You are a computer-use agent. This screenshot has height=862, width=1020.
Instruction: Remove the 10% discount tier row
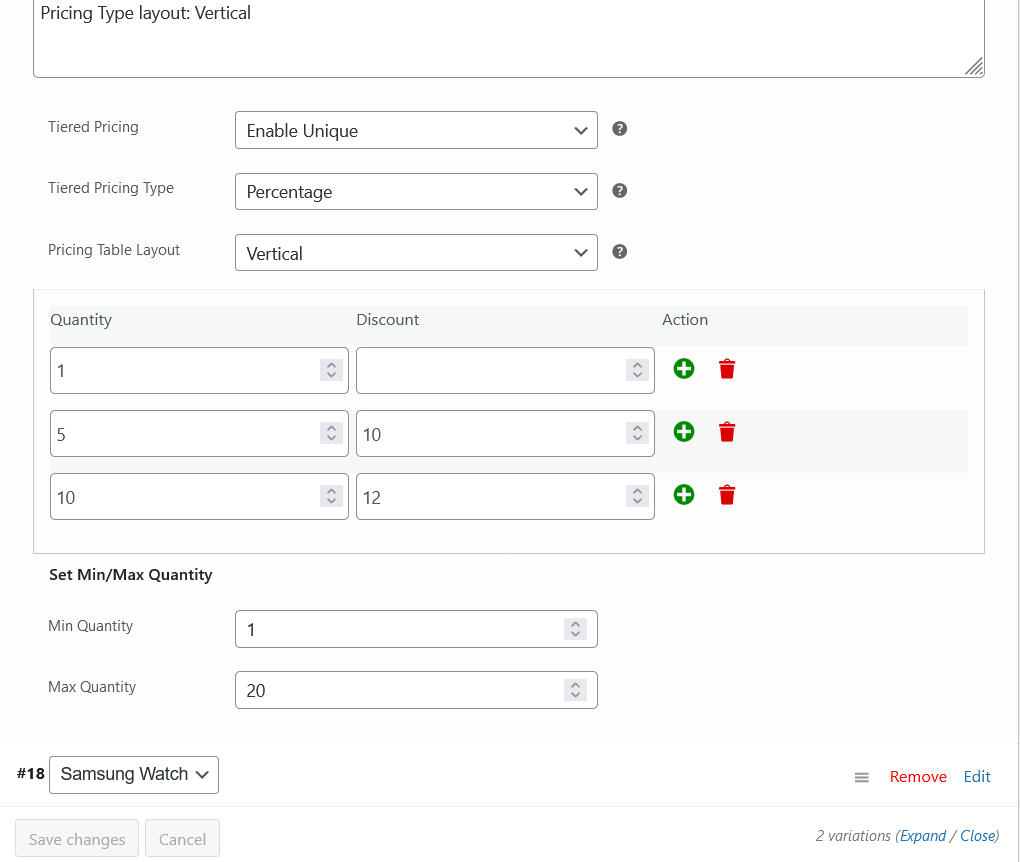[x=727, y=432]
